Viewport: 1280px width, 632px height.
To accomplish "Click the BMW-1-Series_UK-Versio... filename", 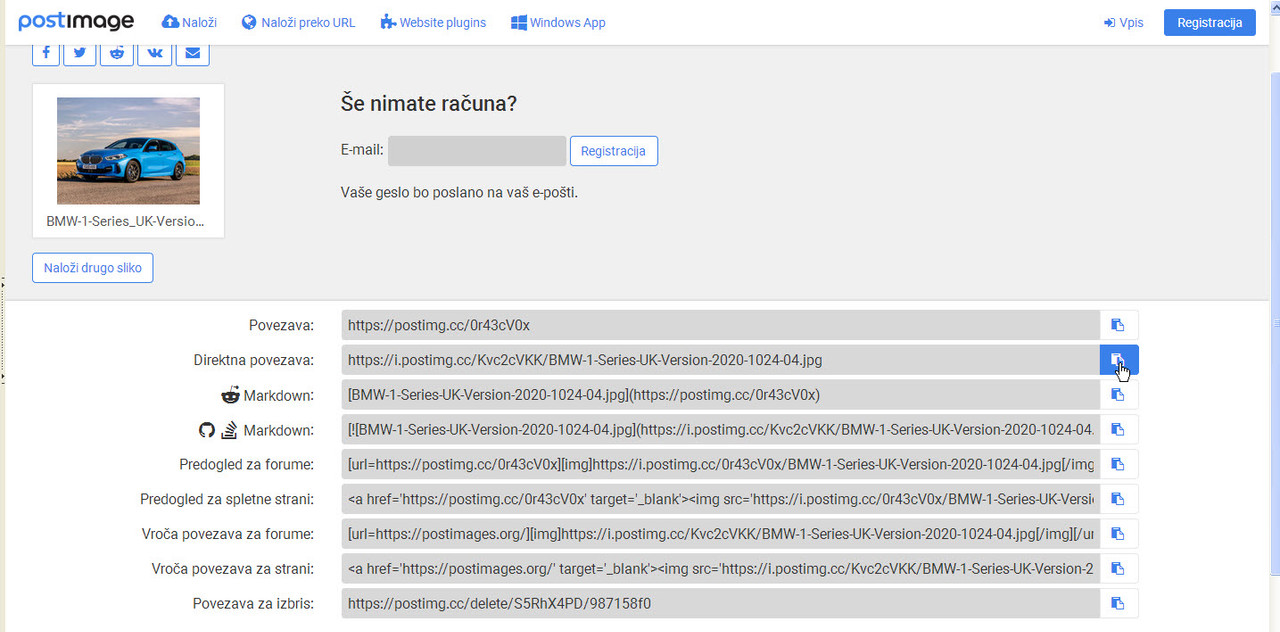I will [125, 221].
